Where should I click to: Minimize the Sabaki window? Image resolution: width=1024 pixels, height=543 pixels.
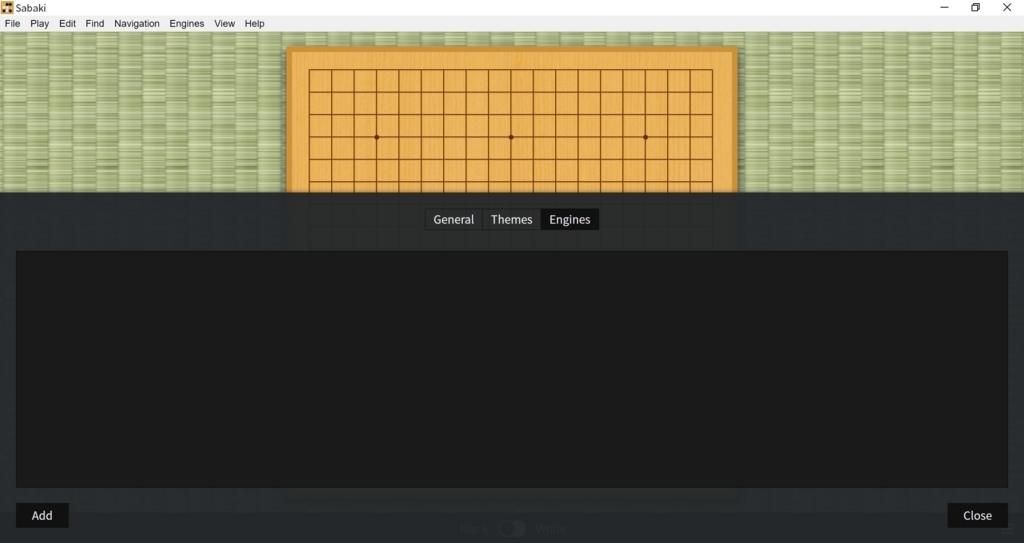coord(944,8)
